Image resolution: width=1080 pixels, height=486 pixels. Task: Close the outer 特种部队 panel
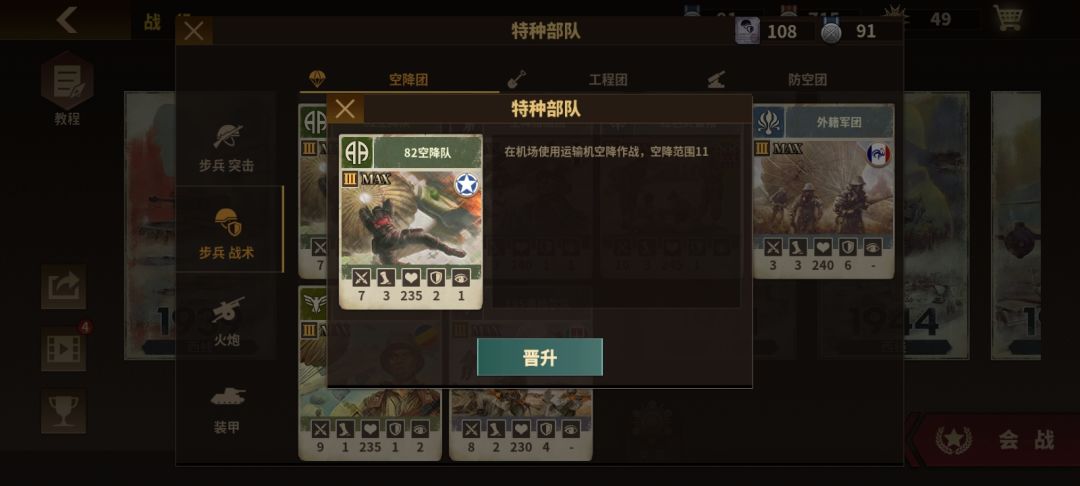click(194, 31)
